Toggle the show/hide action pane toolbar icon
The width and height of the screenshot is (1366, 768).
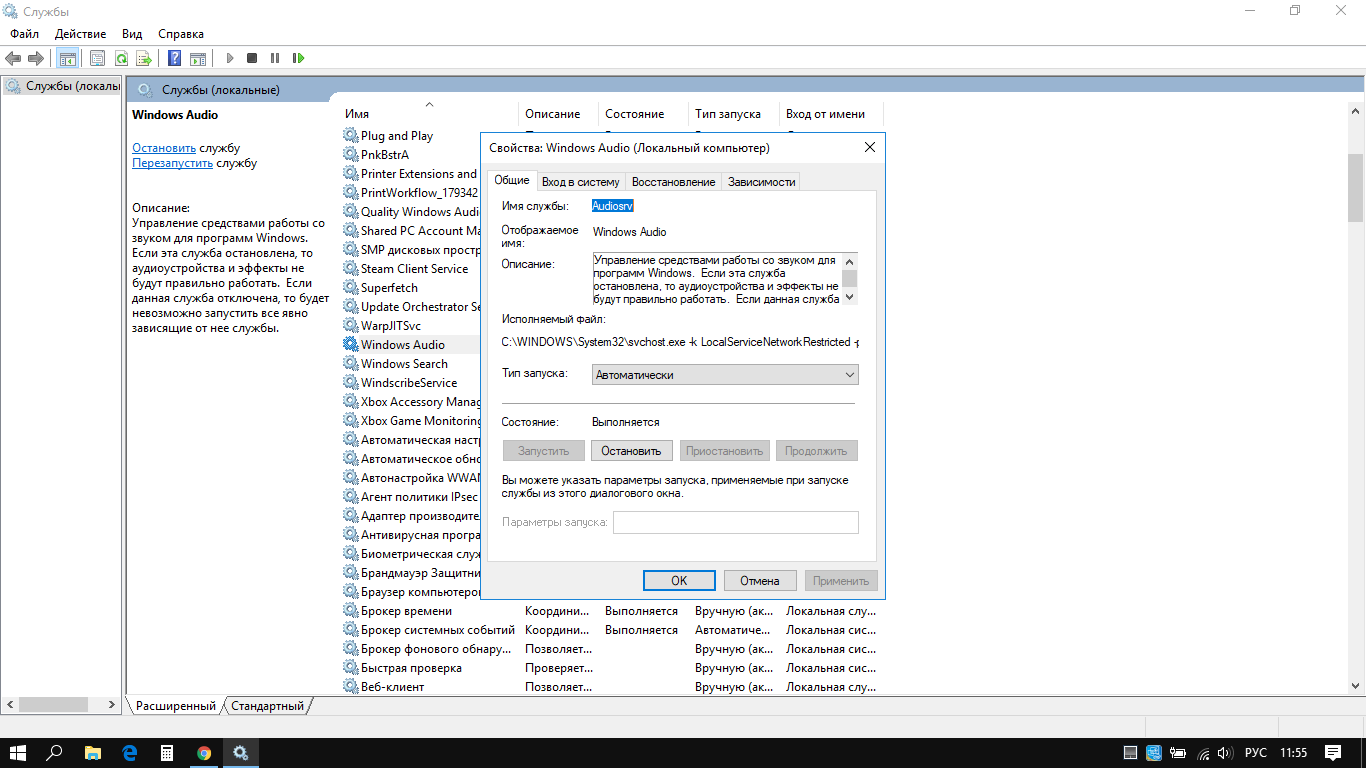198,59
